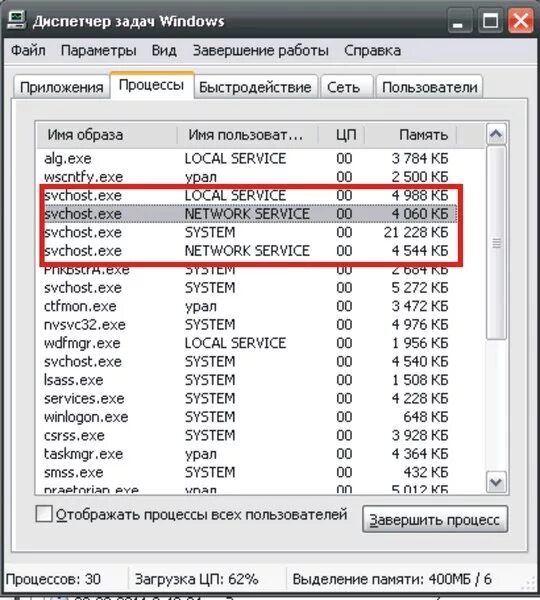The height and width of the screenshot is (600, 540).
Task: Select svchost.exe using 4 544 КБ
Action: click(x=247, y=251)
